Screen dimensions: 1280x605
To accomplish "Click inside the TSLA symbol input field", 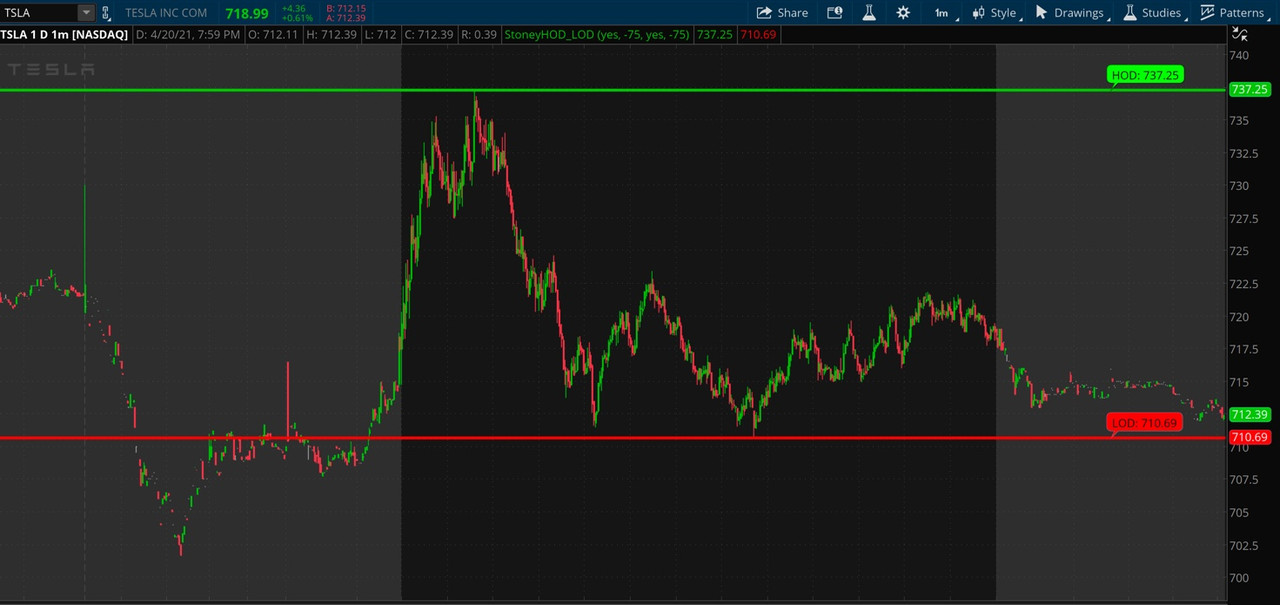I will coord(38,13).
